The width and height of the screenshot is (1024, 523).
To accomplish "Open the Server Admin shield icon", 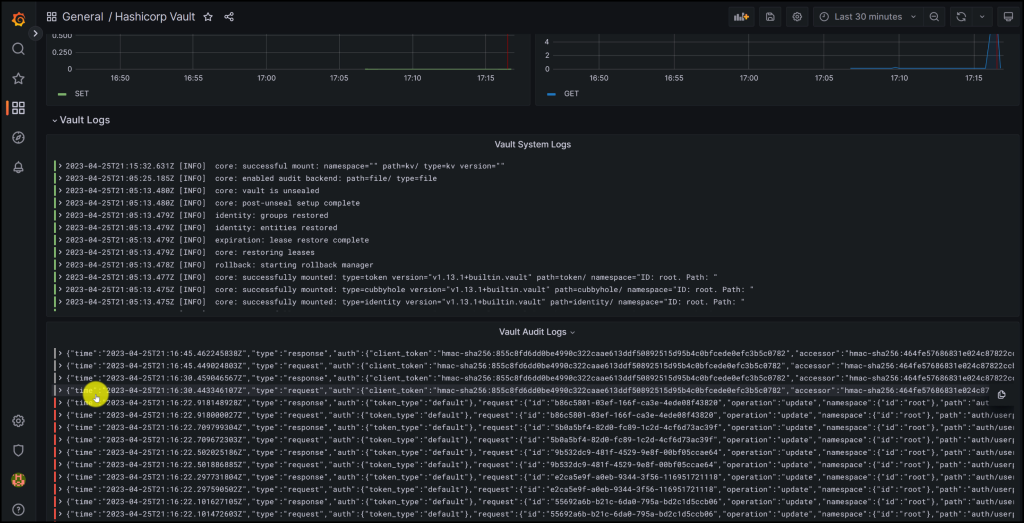I will tap(18, 451).
